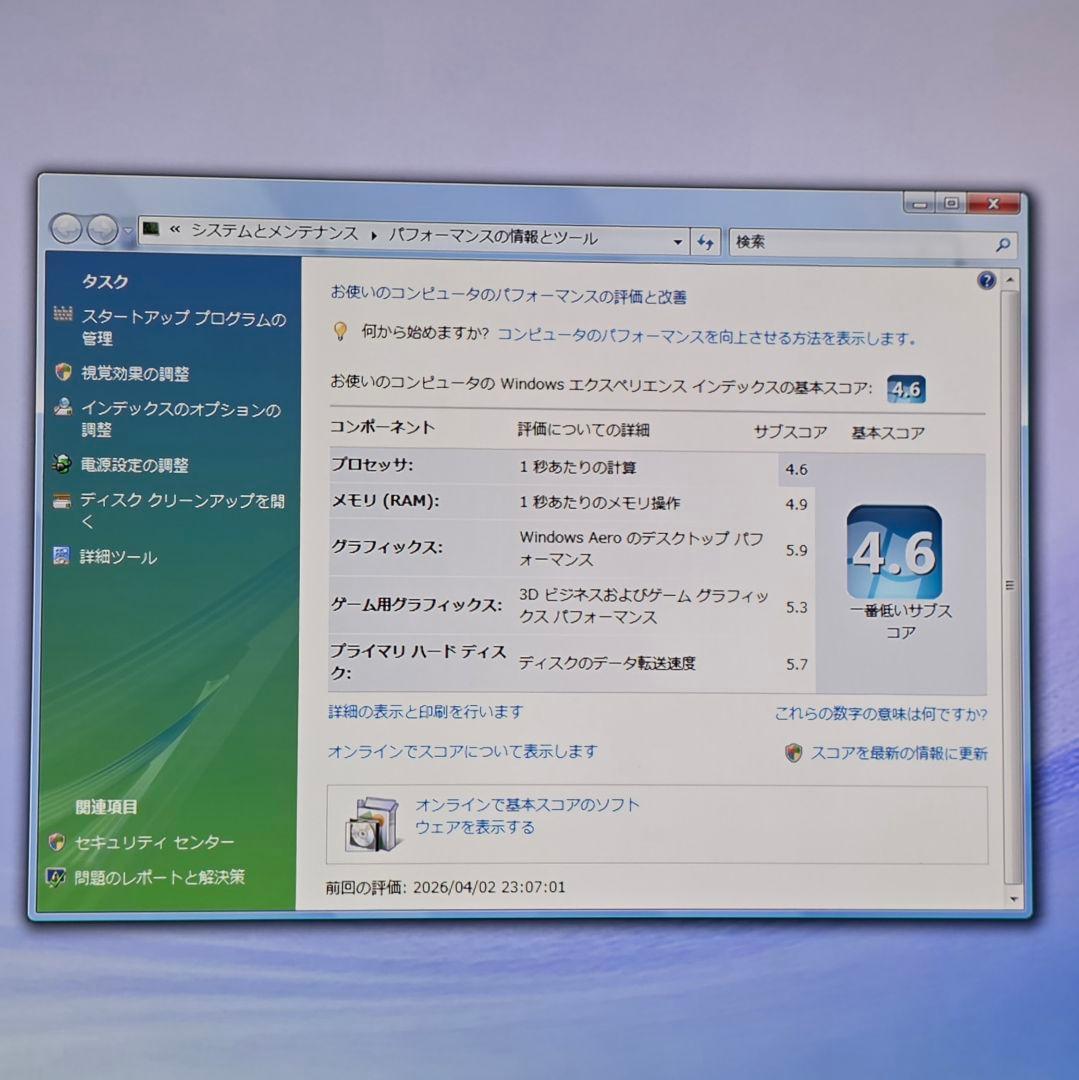Click the refresh button beside address bar

coord(705,242)
